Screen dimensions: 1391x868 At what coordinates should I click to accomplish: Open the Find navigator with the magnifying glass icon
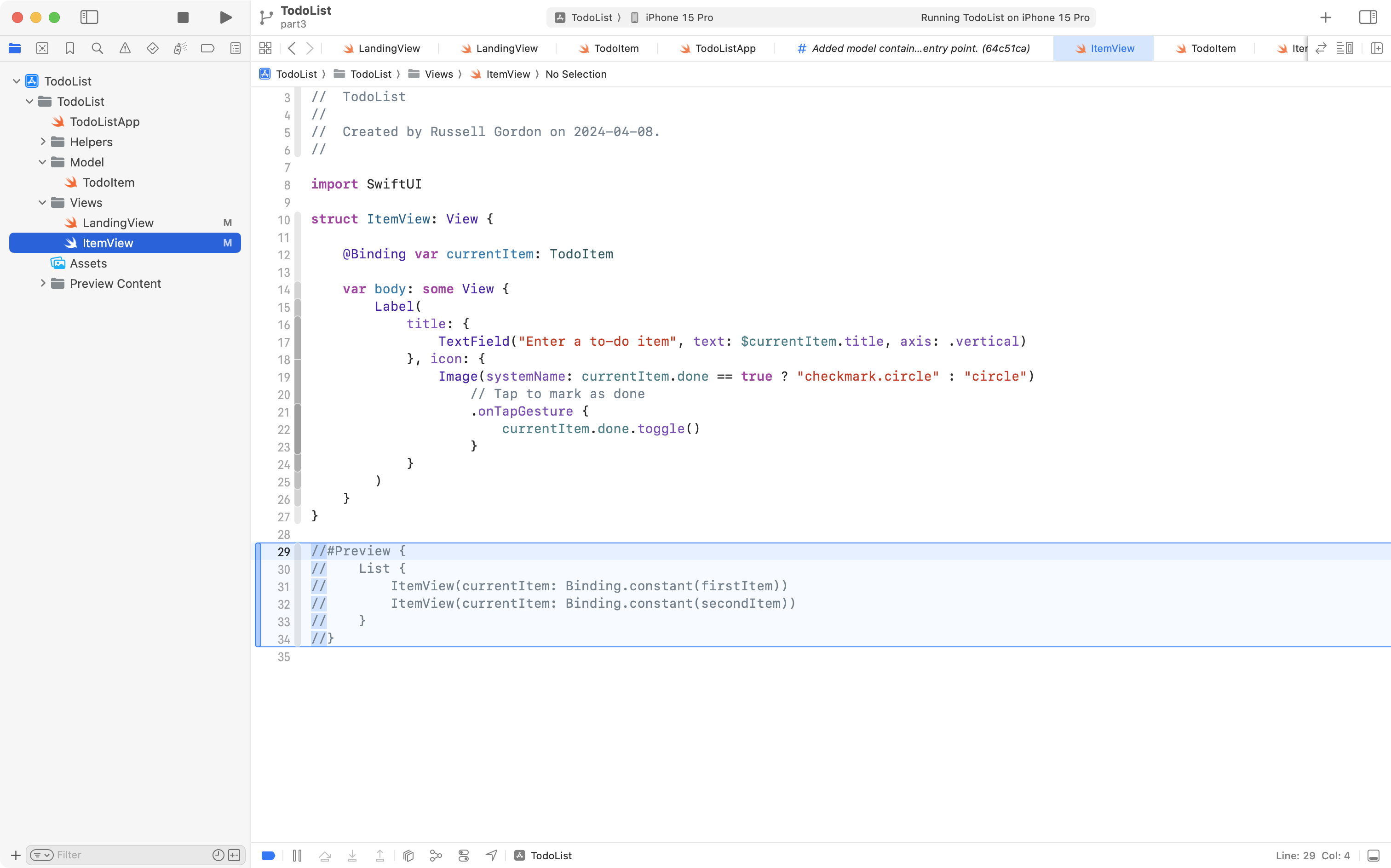click(97, 48)
